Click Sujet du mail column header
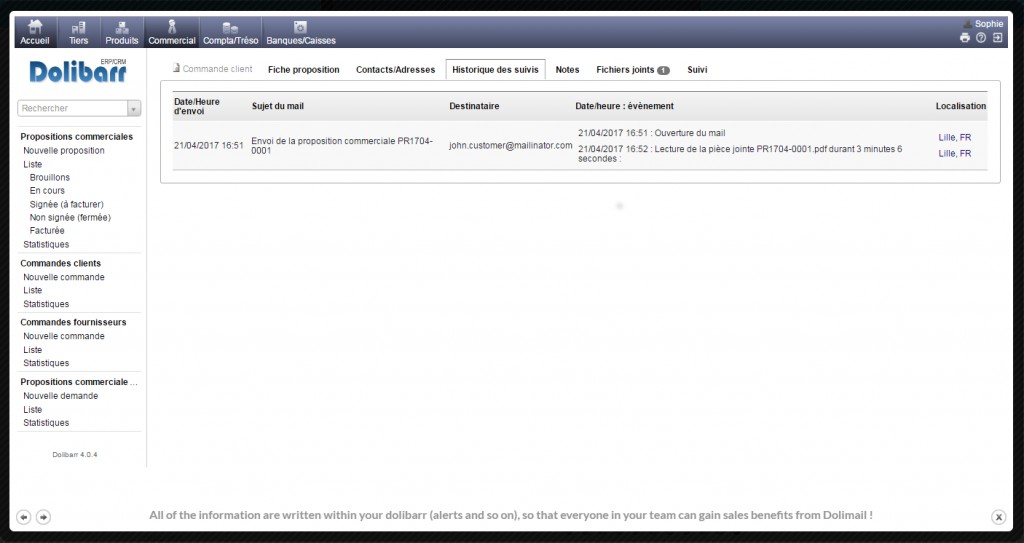Image resolution: width=1024 pixels, height=543 pixels. (x=278, y=106)
